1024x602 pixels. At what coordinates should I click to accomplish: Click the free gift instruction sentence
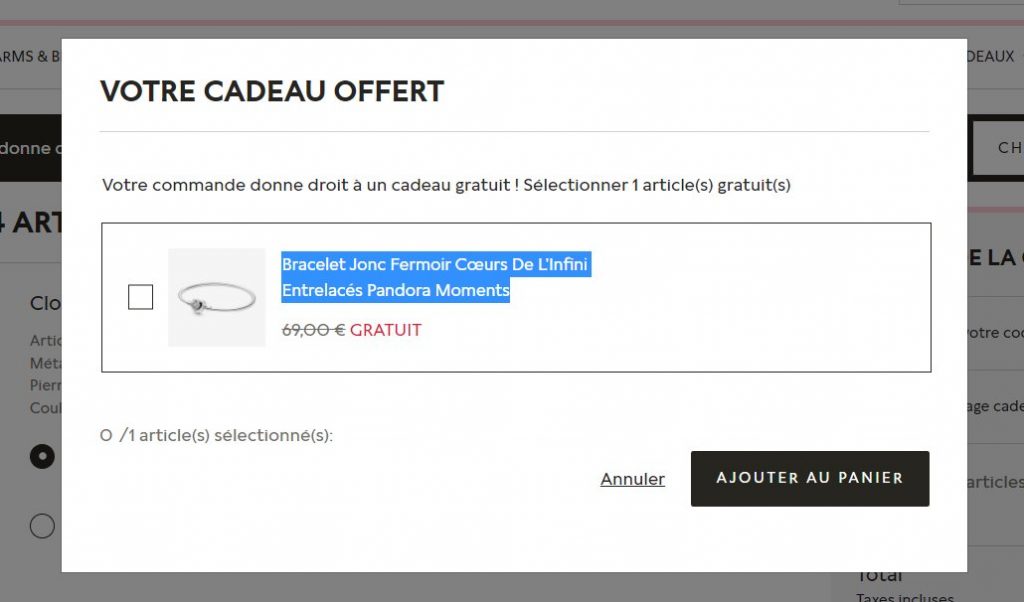pyautogui.click(x=446, y=185)
